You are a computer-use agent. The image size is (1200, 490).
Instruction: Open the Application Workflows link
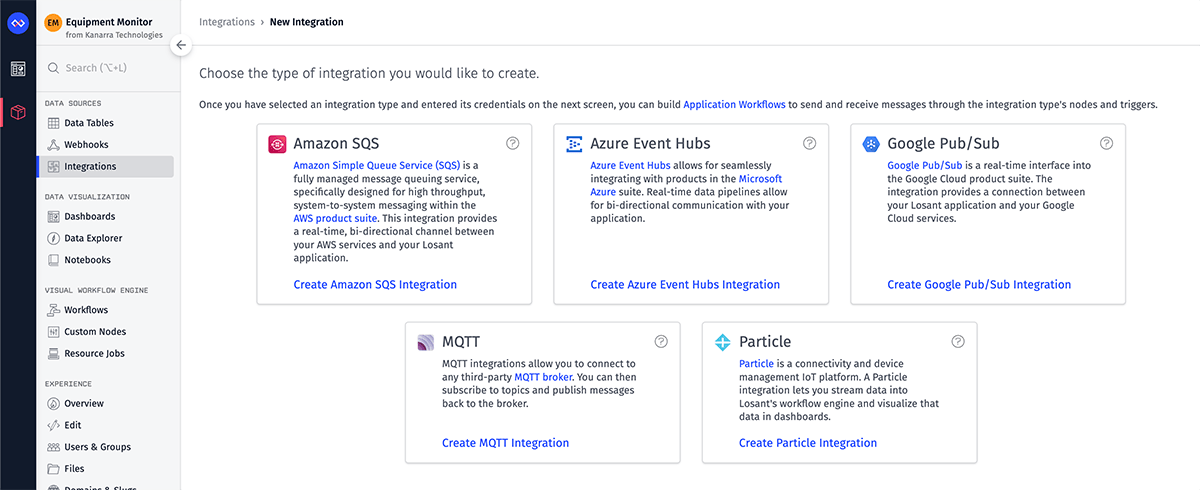tap(734, 104)
